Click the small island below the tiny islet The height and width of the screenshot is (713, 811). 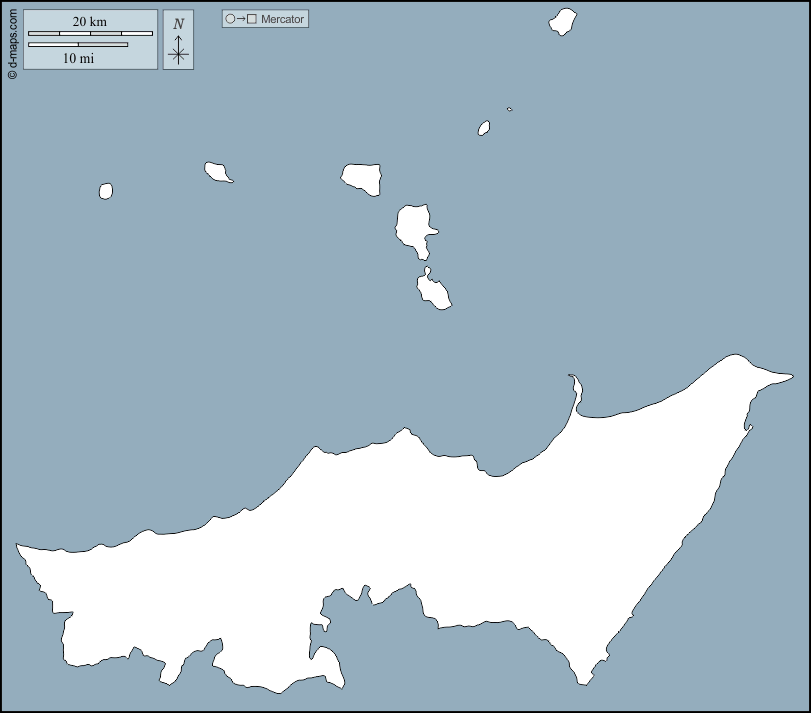coord(484,128)
